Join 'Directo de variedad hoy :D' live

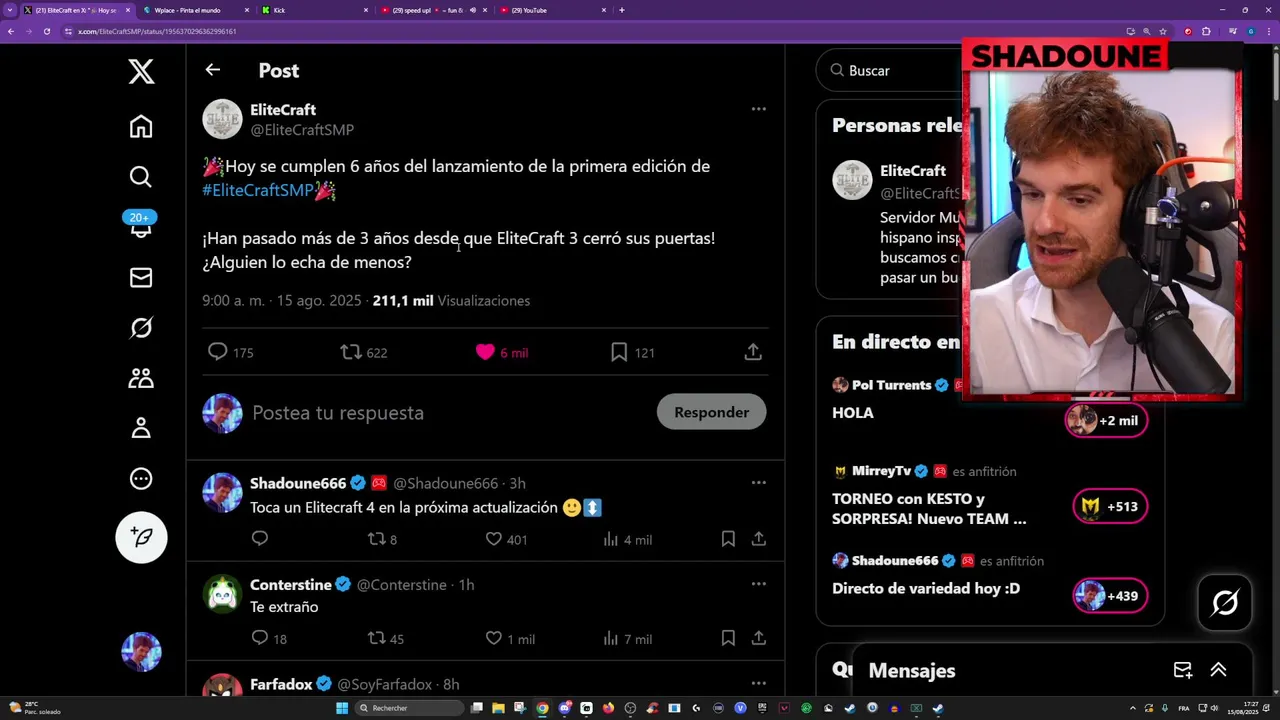click(x=1110, y=596)
